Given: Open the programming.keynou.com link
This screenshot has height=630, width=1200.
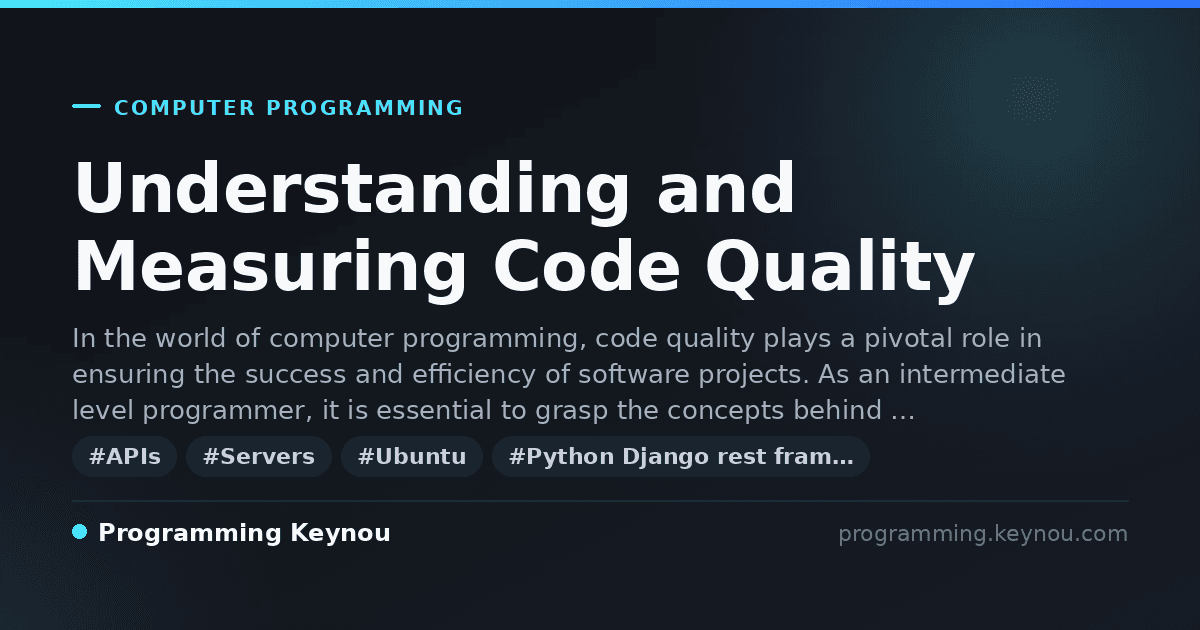Looking at the screenshot, I should (983, 534).
